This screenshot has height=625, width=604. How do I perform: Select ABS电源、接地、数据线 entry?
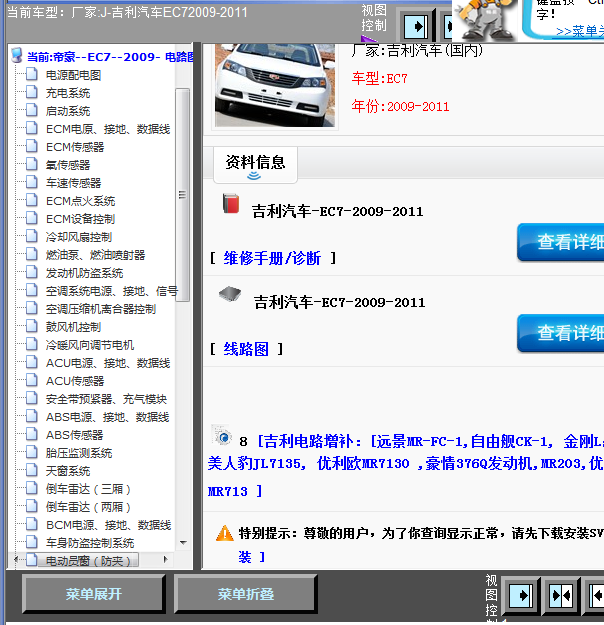coord(108,417)
